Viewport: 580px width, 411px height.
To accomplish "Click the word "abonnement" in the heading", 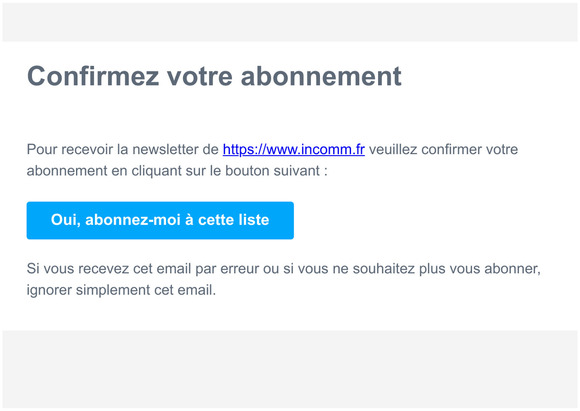I will (x=321, y=76).
